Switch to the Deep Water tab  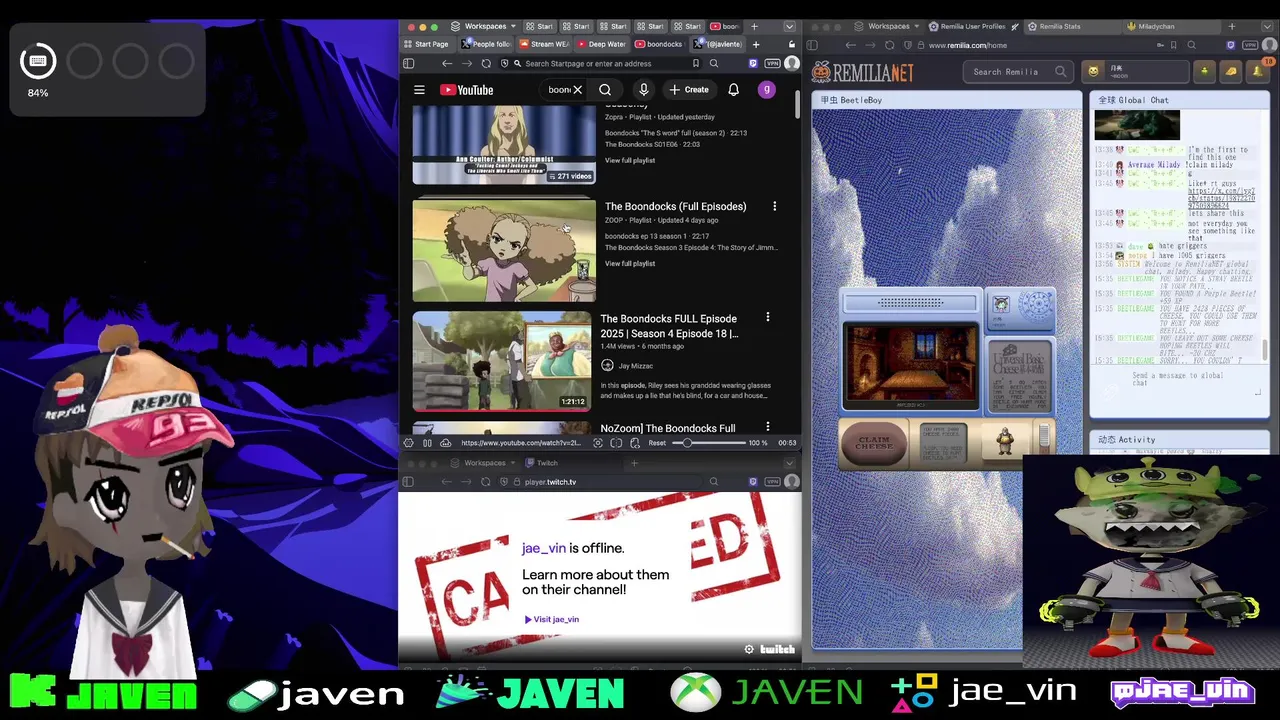(601, 44)
